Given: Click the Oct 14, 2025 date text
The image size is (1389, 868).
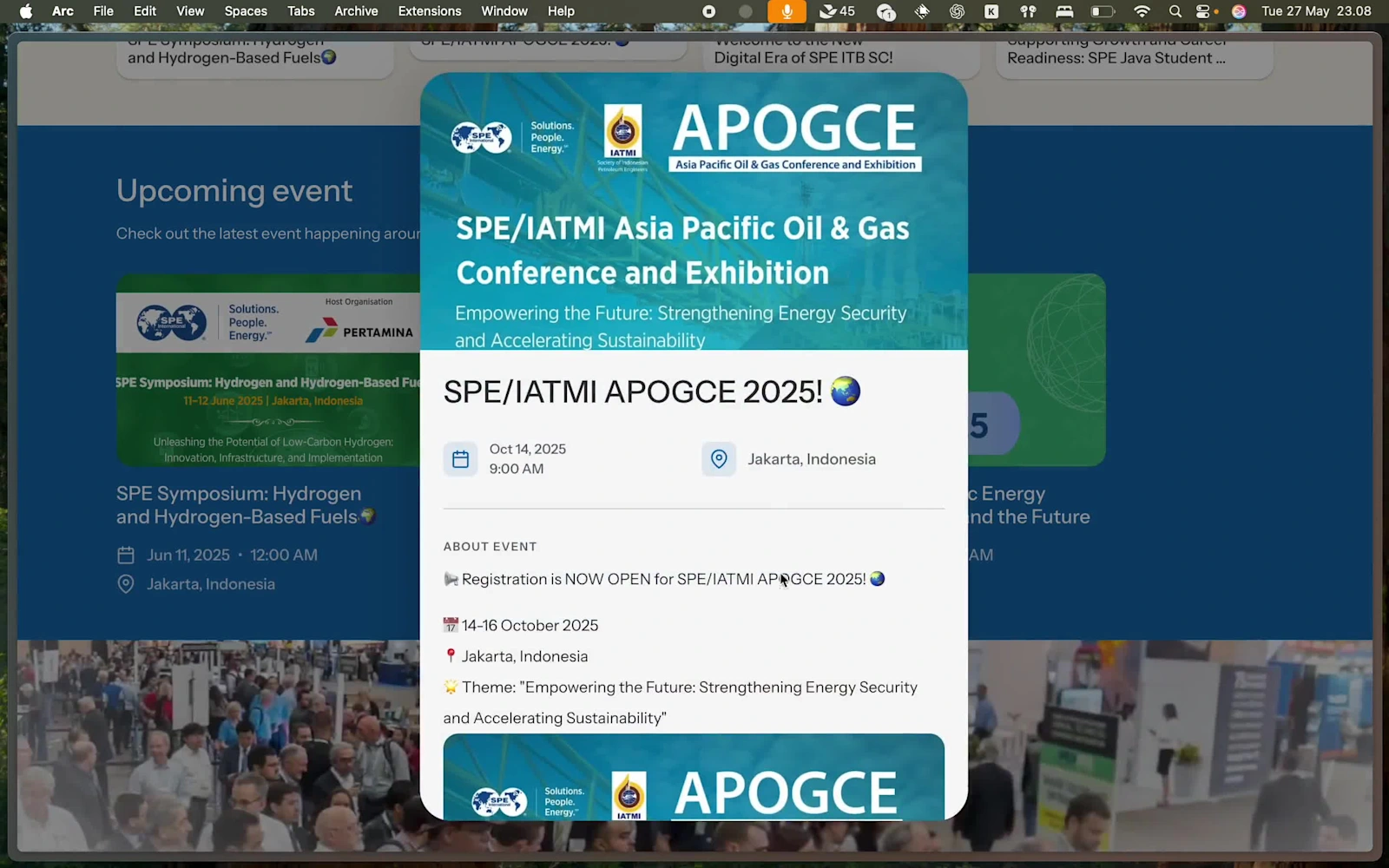Looking at the screenshot, I should pyautogui.click(x=528, y=449).
